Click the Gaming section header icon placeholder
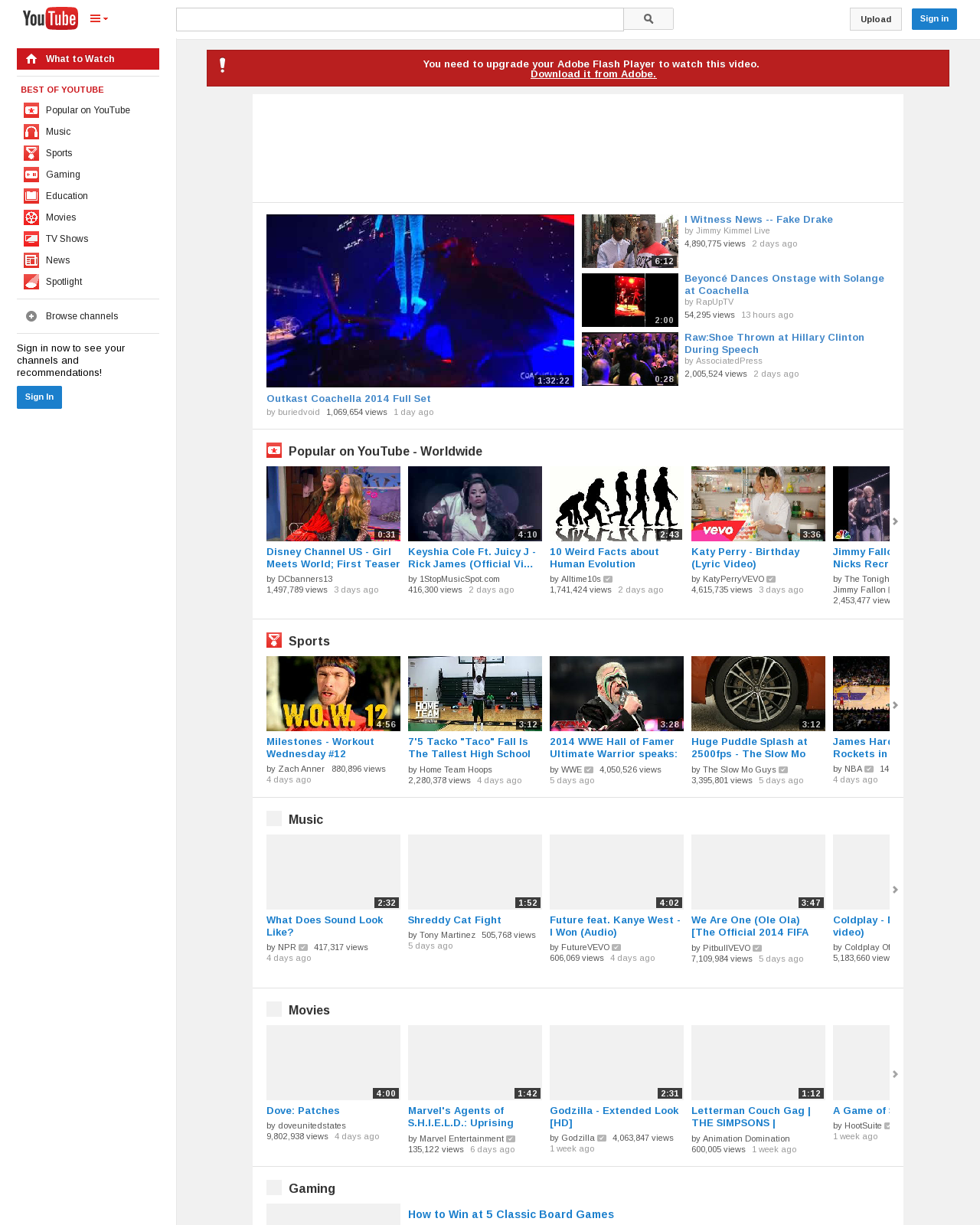The height and width of the screenshot is (1225, 980). click(x=274, y=1187)
